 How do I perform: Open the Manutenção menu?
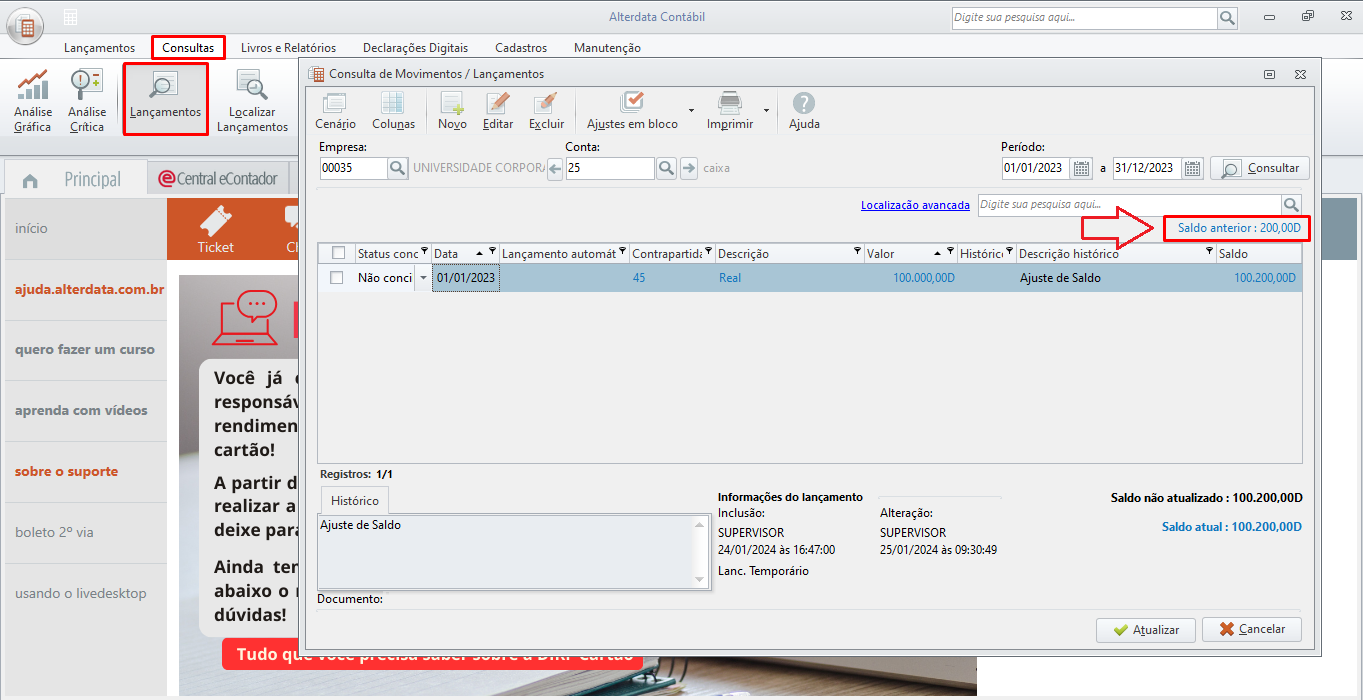(607, 47)
